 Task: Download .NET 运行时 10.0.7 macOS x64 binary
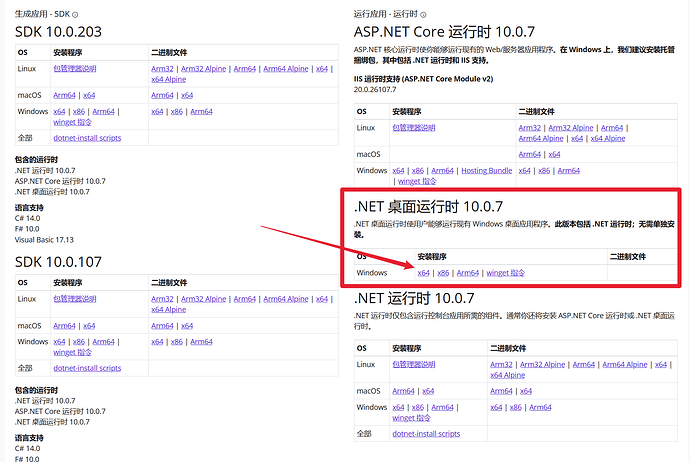pyautogui.click(x=526, y=391)
